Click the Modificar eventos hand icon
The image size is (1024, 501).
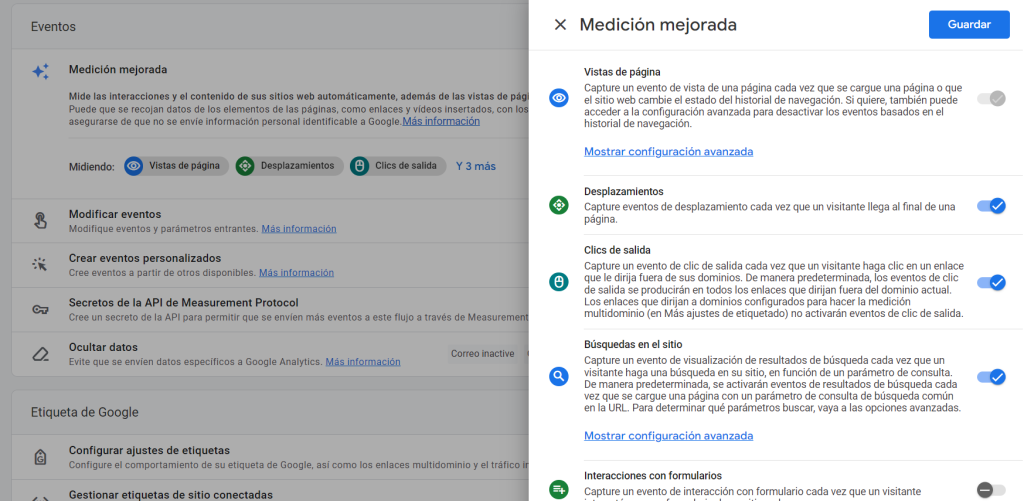coord(40,221)
